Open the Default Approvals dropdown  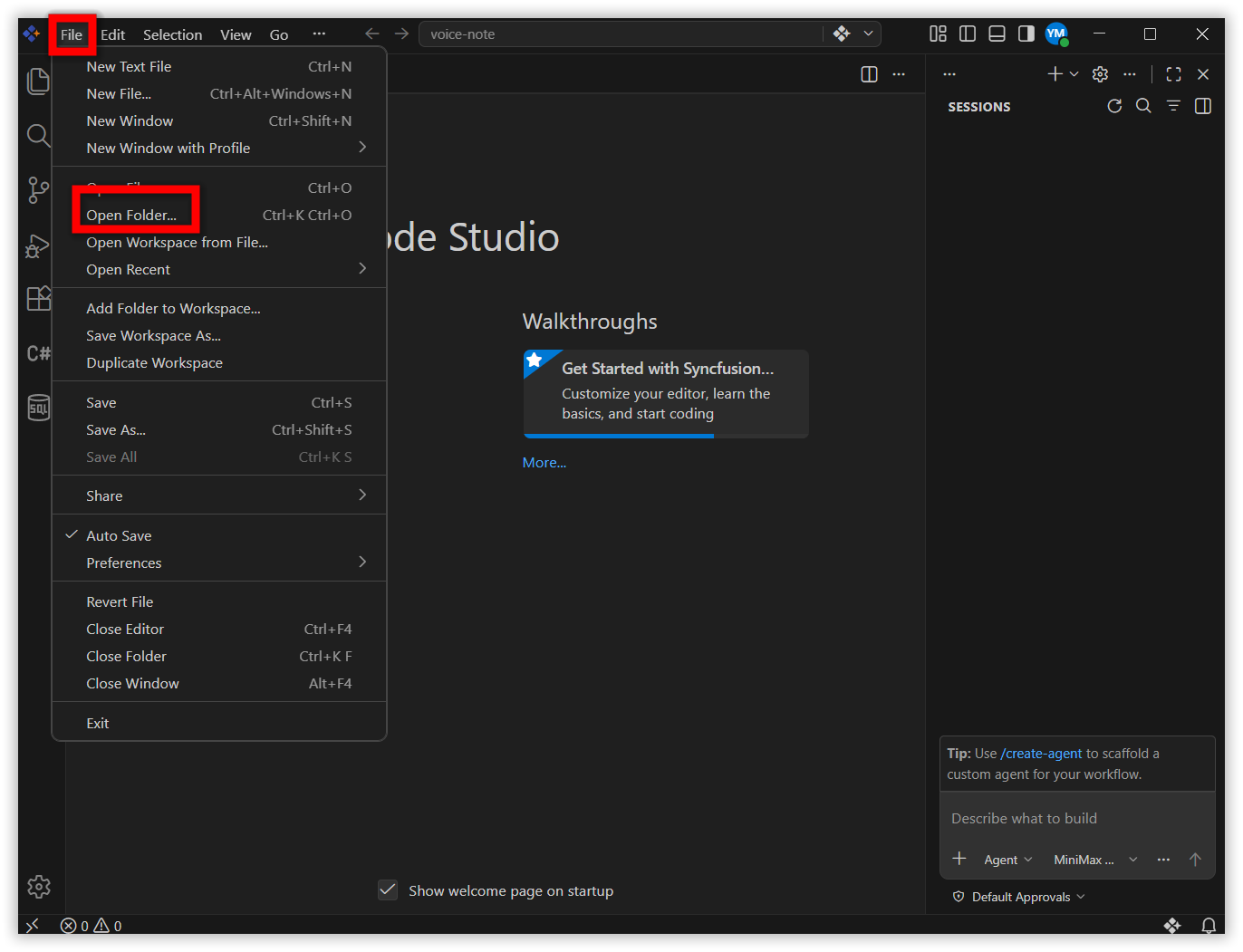click(1019, 897)
